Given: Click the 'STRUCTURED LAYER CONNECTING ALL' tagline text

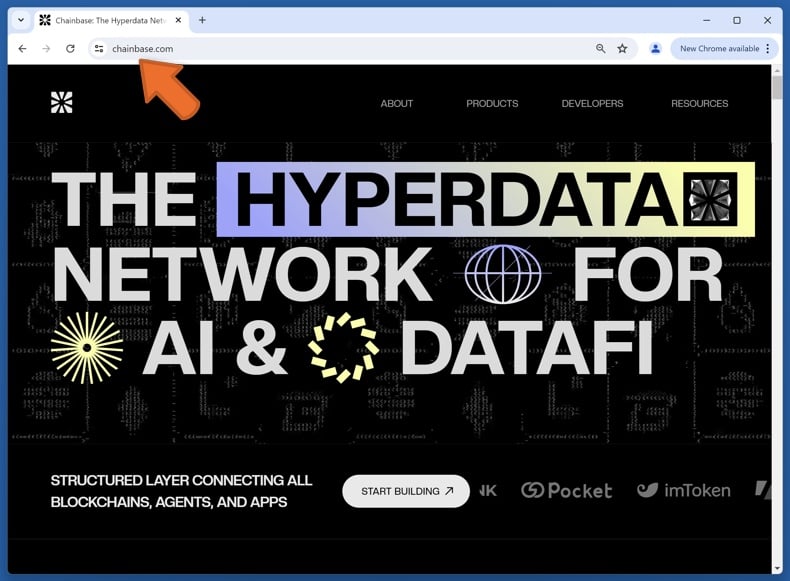Looking at the screenshot, I should tap(181, 480).
